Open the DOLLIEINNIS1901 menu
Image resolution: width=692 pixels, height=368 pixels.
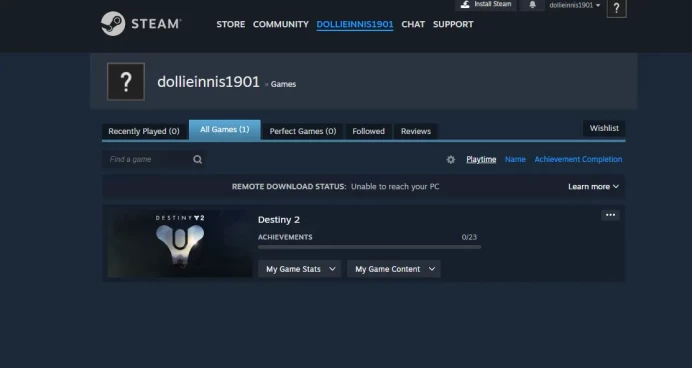[x=355, y=24]
